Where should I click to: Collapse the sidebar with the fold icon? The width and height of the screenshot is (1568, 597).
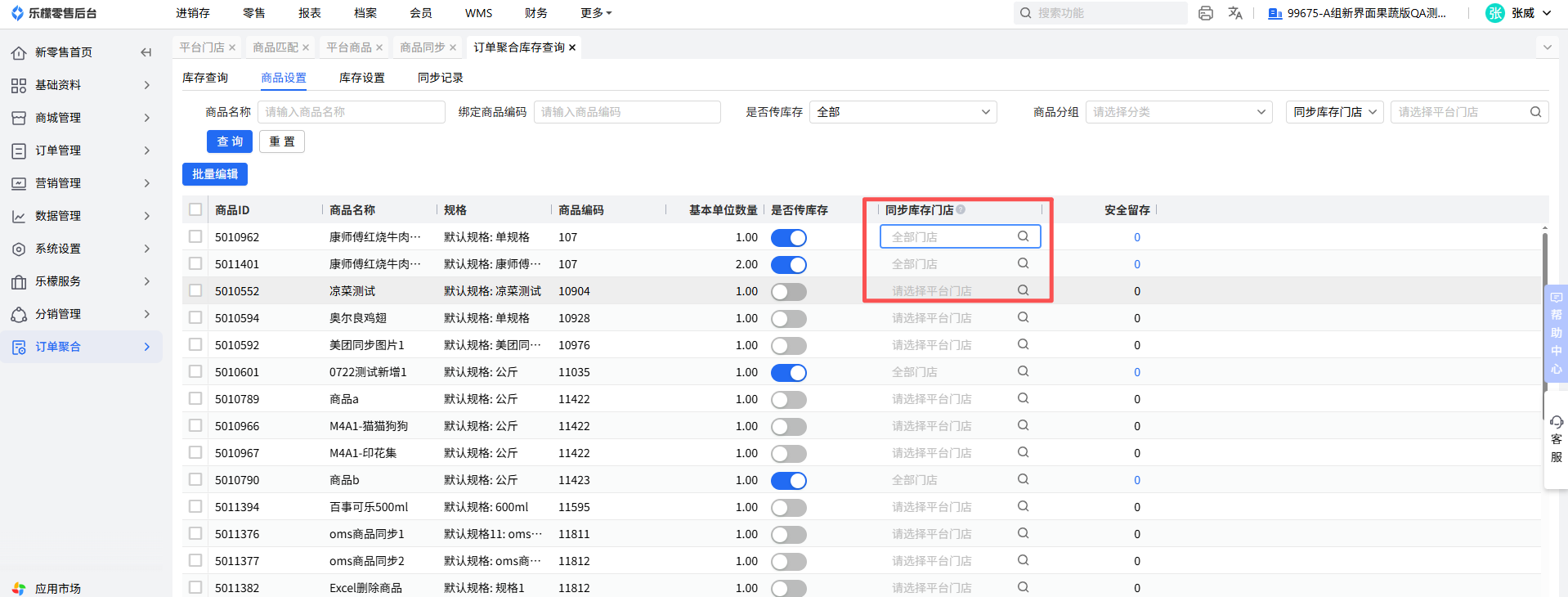[x=146, y=52]
